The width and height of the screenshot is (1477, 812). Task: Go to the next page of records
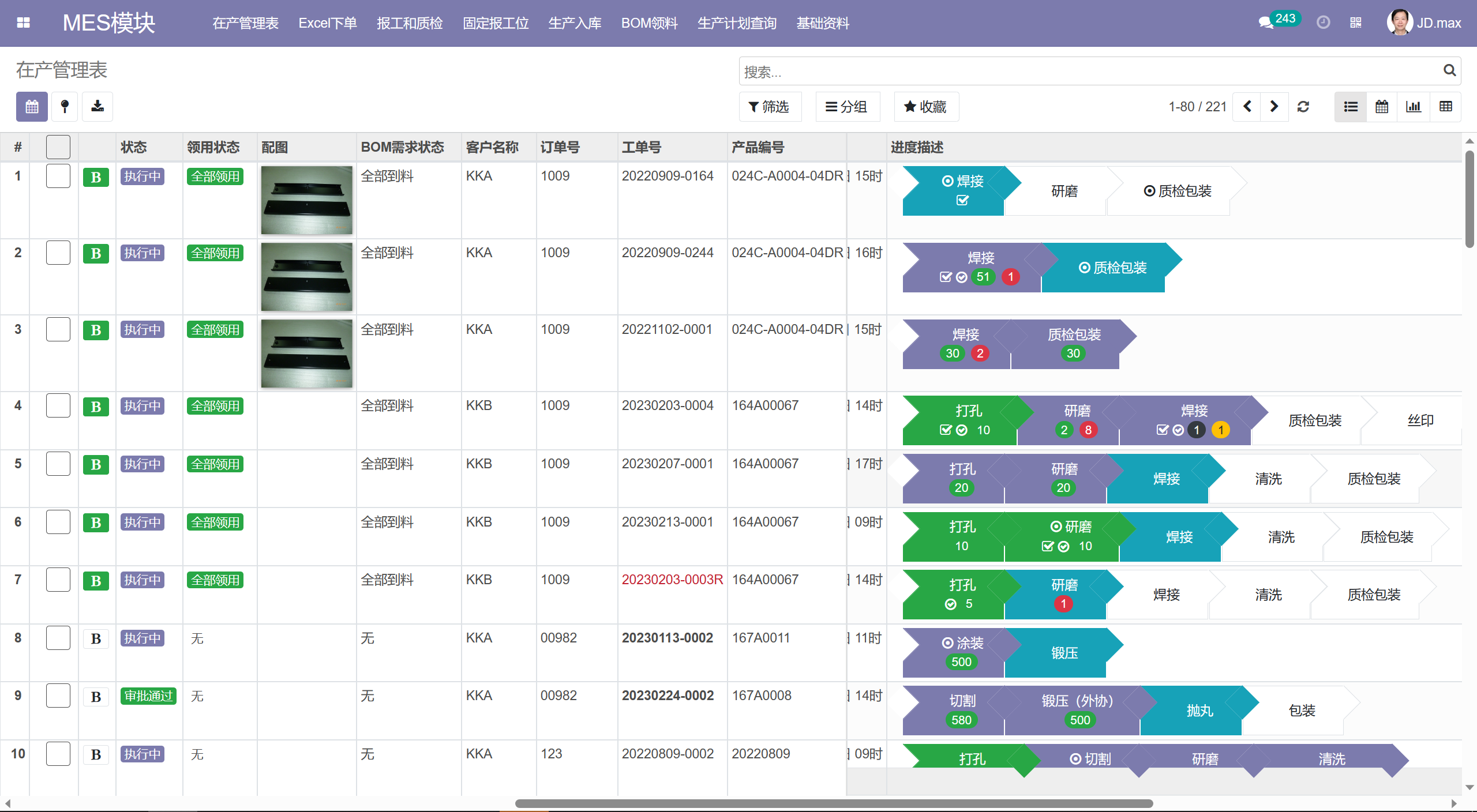click(x=1274, y=107)
